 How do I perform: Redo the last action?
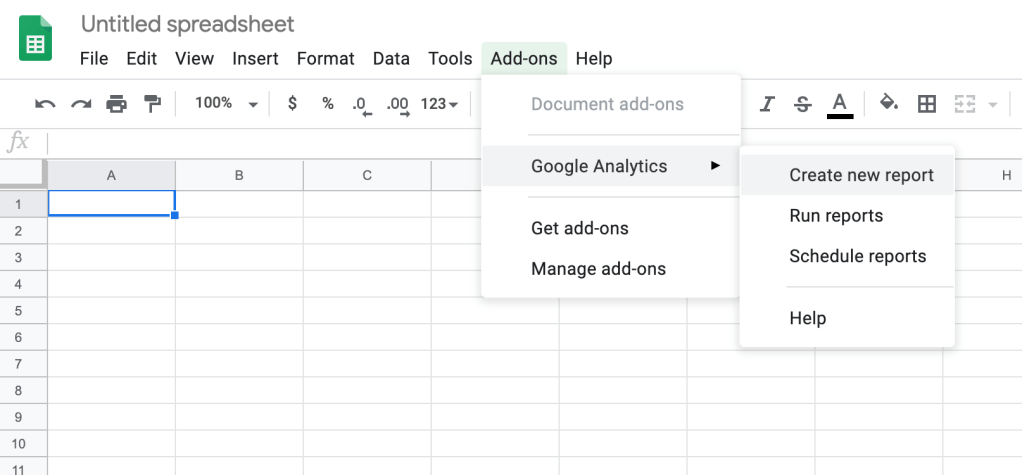(x=81, y=104)
